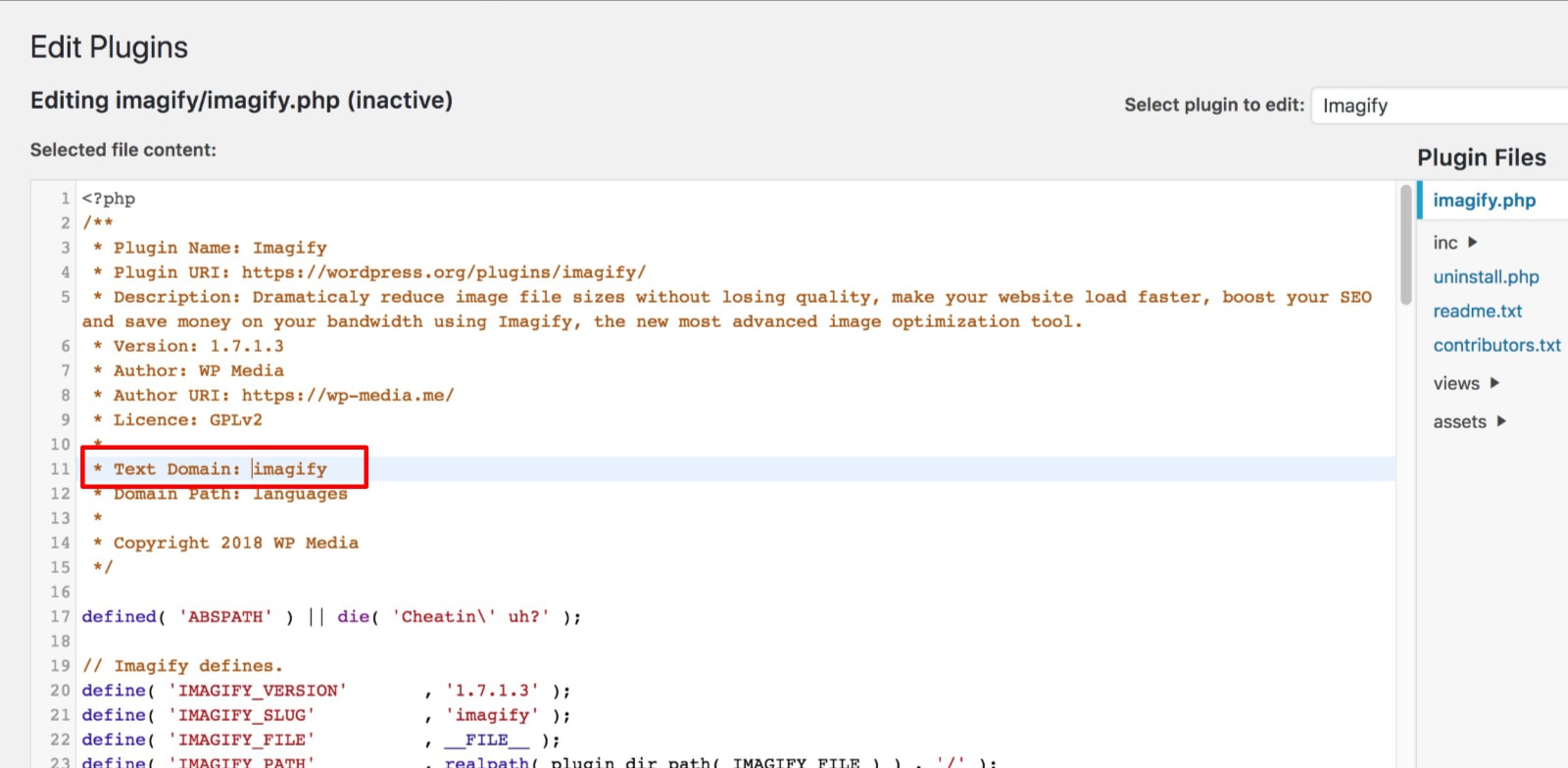Click the Copyright 2018 WP Media line
This screenshot has width=1568, height=768.
point(235,543)
